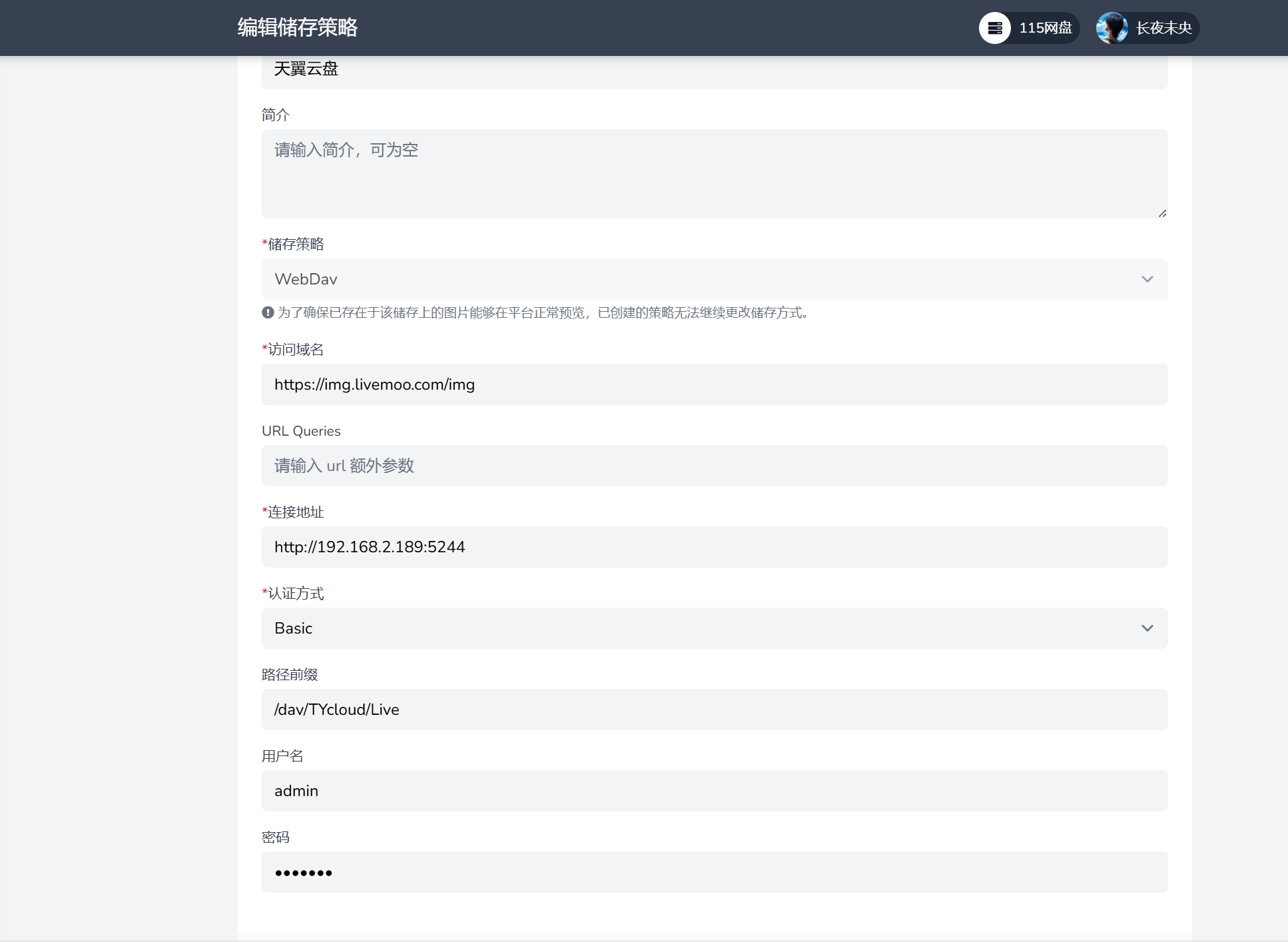Click the 访问域名 input field
Image resolution: width=1288 pixels, height=942 pixels.
[714, 384]
